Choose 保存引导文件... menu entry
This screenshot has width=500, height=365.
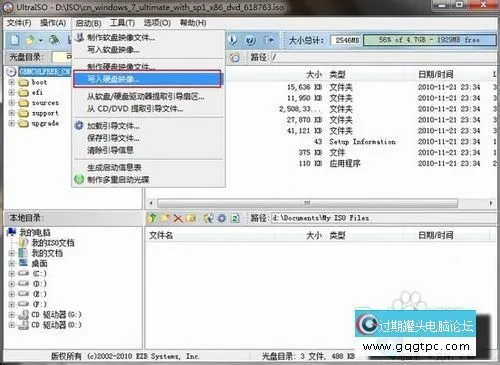[x=148, y=138]
